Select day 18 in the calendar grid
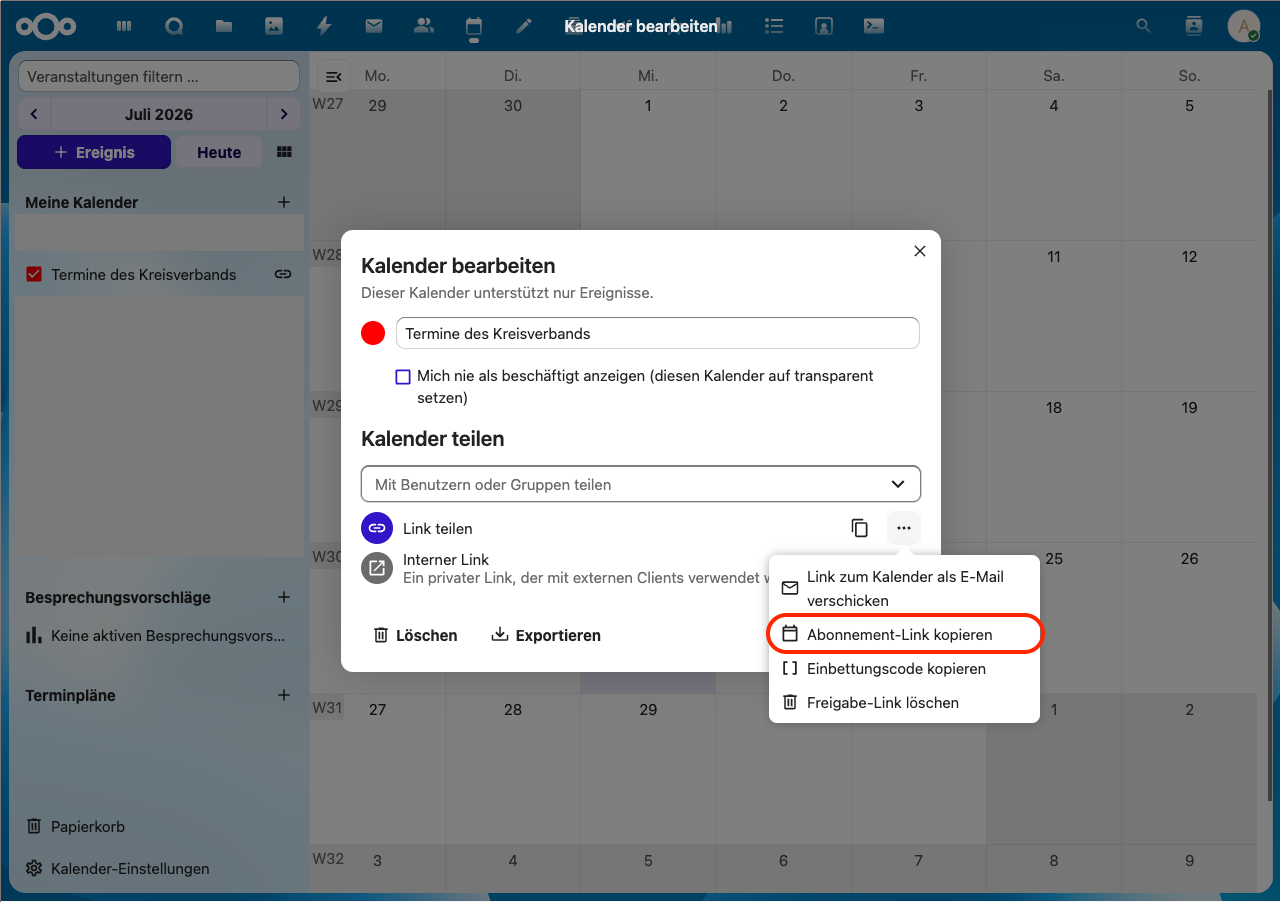The width and height of the screenshot is (1280, 902). click(x=1054, y=408)
